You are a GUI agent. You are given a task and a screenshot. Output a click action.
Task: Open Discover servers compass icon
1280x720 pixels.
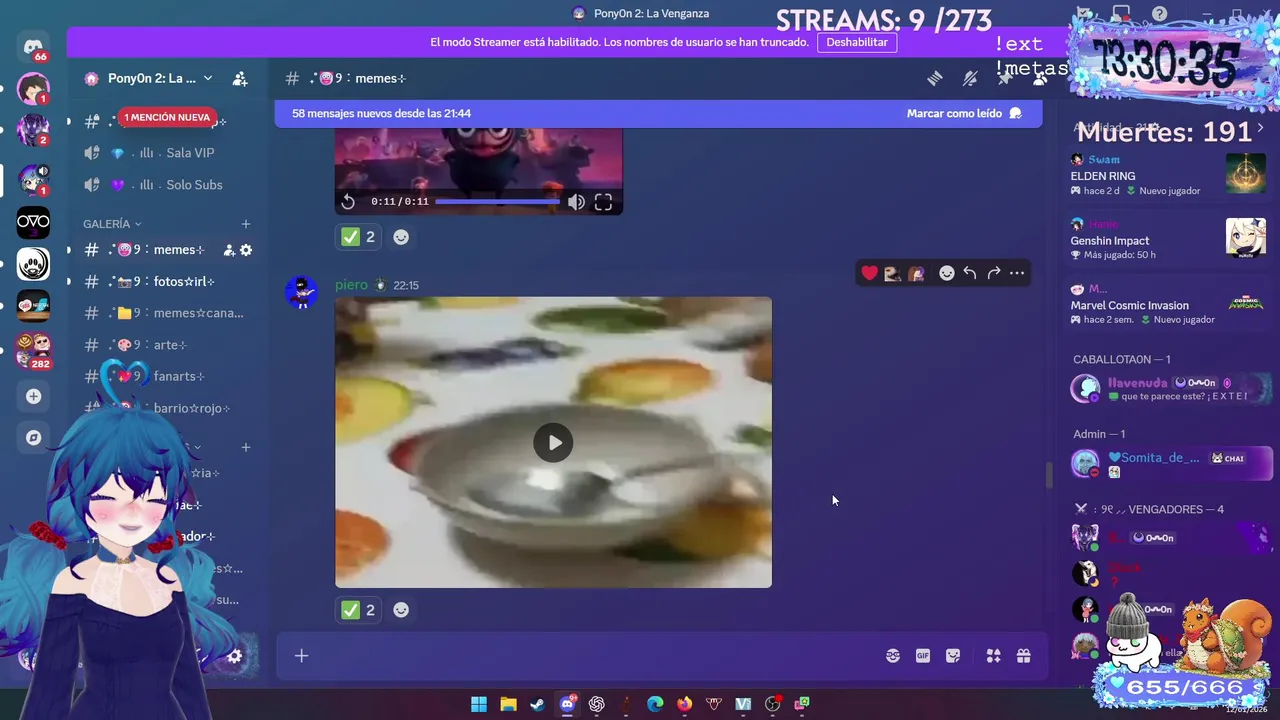click(33, 438)
